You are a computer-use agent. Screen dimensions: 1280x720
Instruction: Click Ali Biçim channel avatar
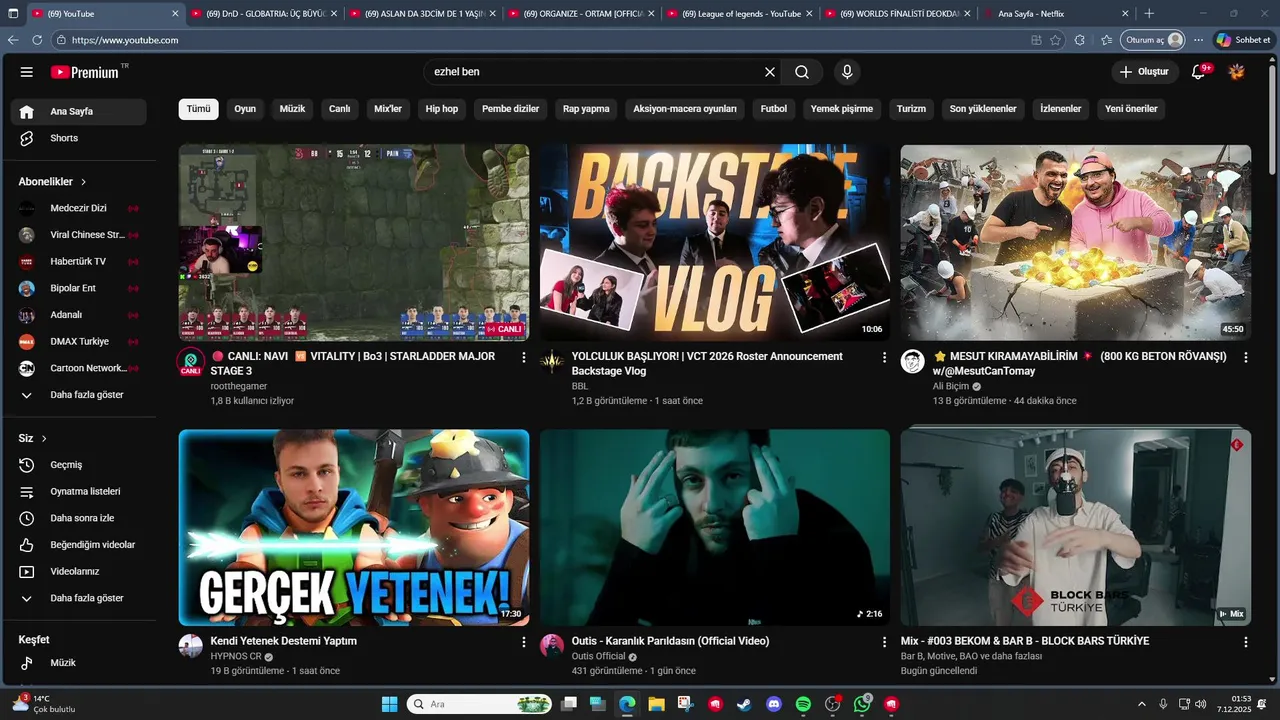(912, 362)
